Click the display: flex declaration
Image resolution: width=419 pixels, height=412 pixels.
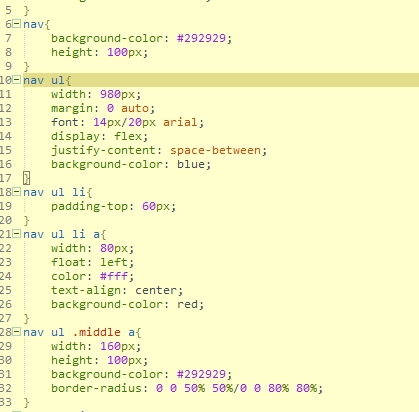pyautogui.click(x=99, y=136)
